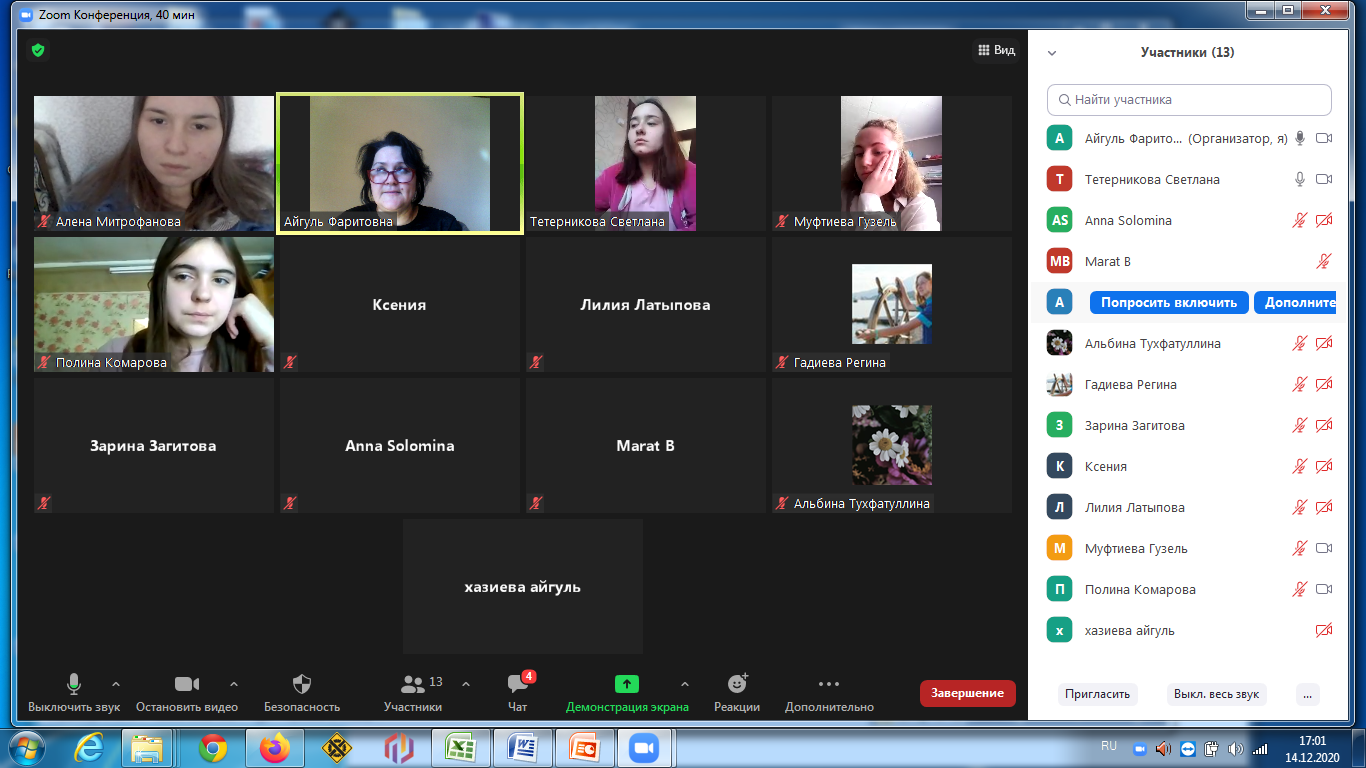Stop the camera with Остановить видео

(187, 685)
